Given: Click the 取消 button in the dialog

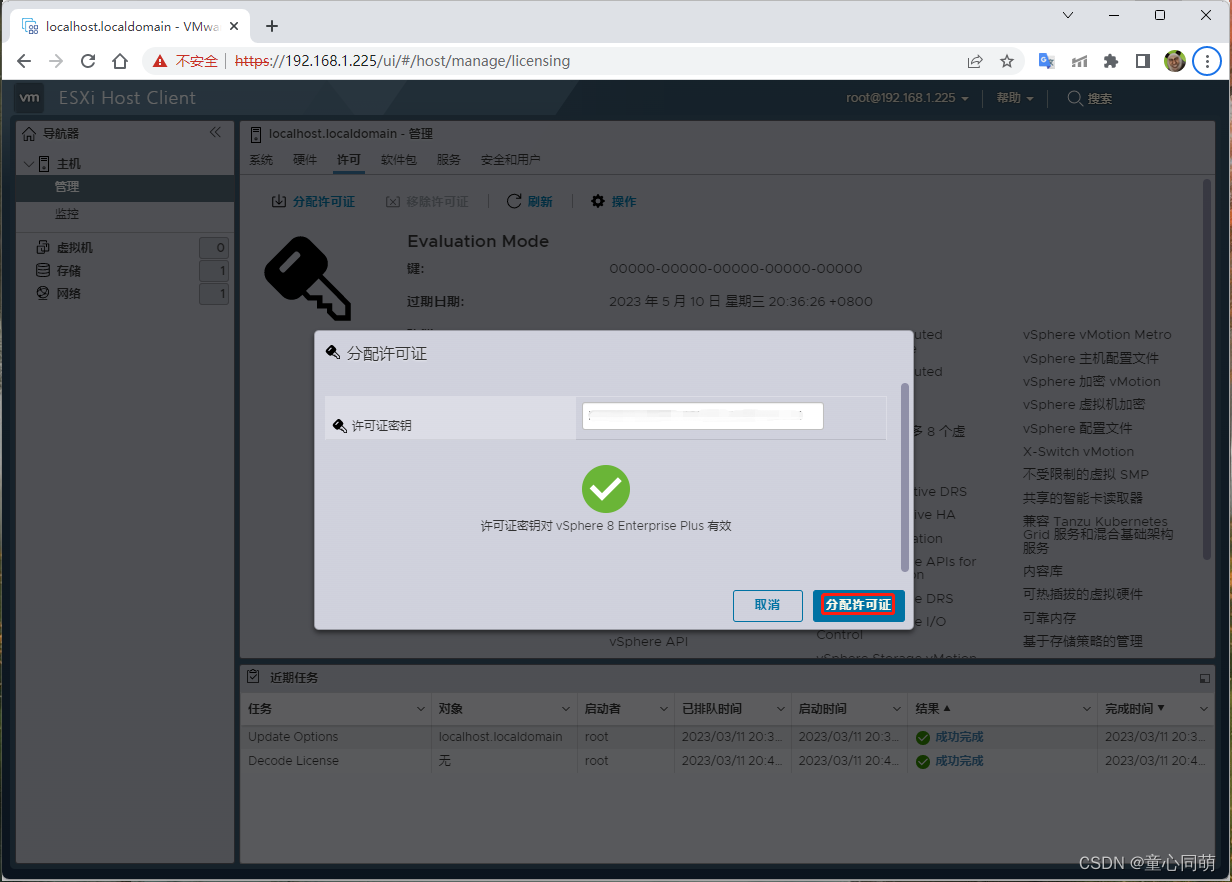Looking at the screenshot, I should pyautogui.click(x=767, y=605).
